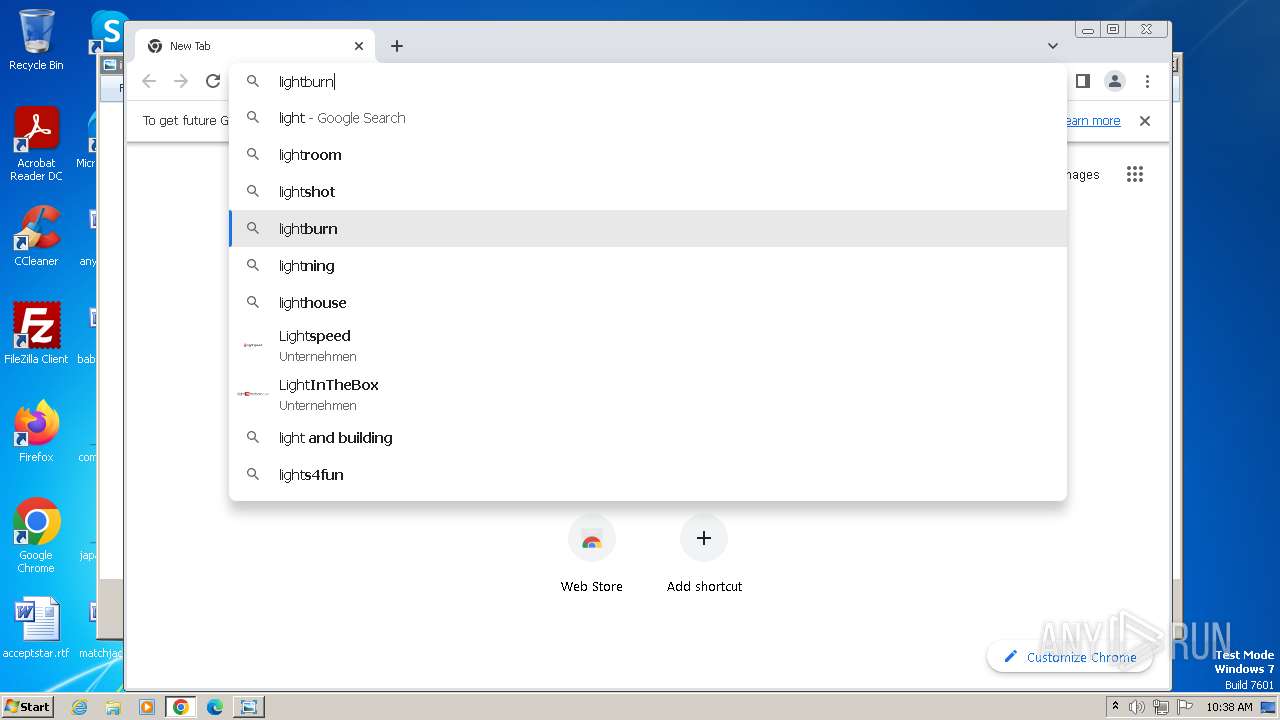Open Skype desktop shortcut

tap(108, 32)
